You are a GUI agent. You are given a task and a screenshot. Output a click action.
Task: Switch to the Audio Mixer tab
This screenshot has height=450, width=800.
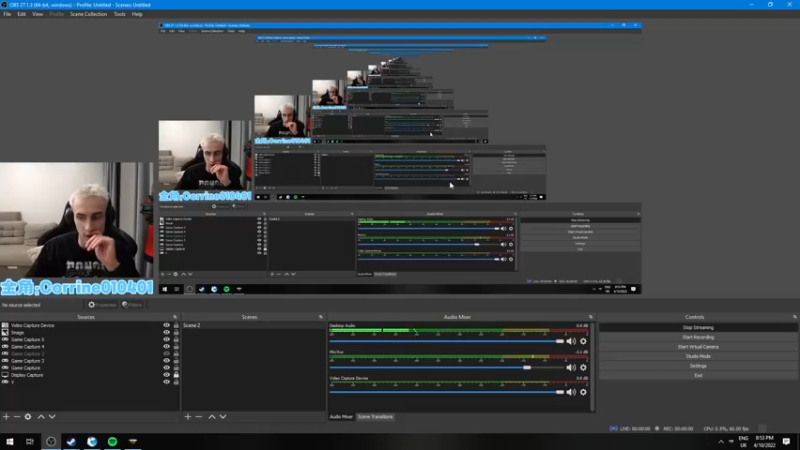tap(341, 417)
